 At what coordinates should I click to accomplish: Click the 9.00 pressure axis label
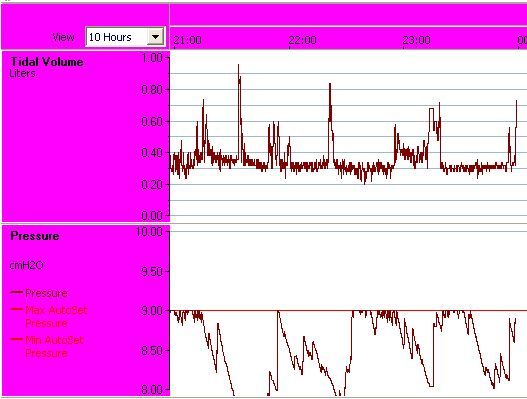click(x=152, y=311)
